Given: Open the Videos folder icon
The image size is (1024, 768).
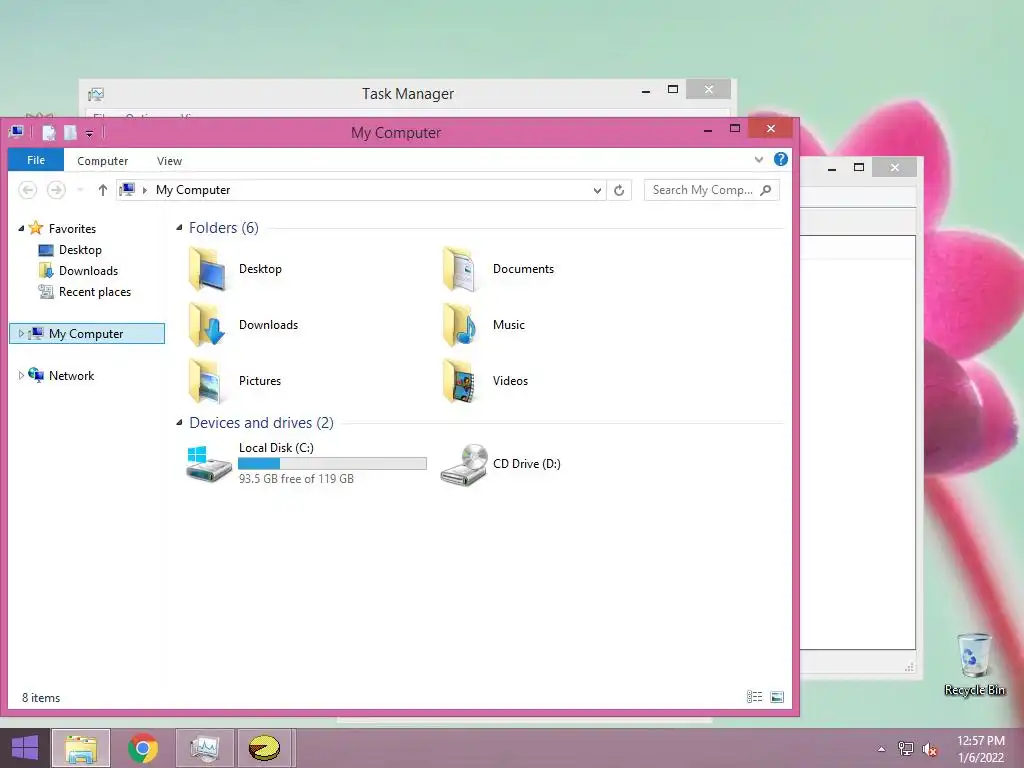Looking at the screenshot, I should coord(461,381).
